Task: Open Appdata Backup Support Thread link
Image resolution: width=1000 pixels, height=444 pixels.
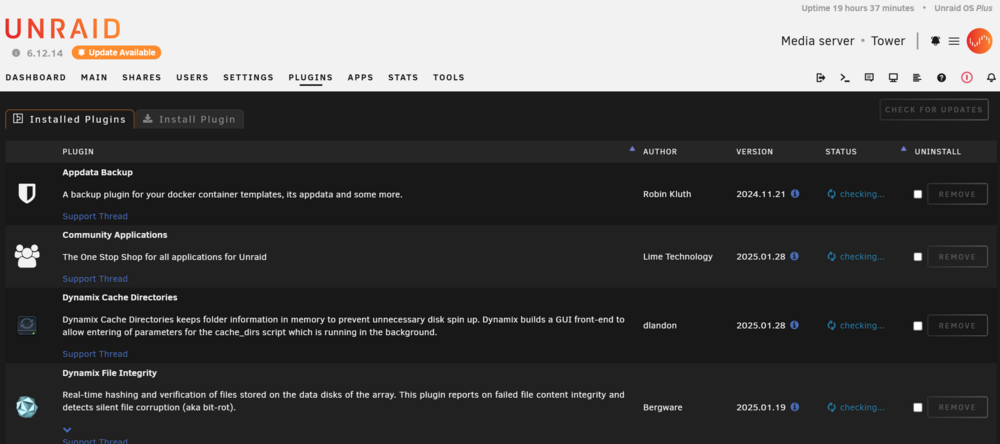Action: pyautogui.click(x=95, y=216)
